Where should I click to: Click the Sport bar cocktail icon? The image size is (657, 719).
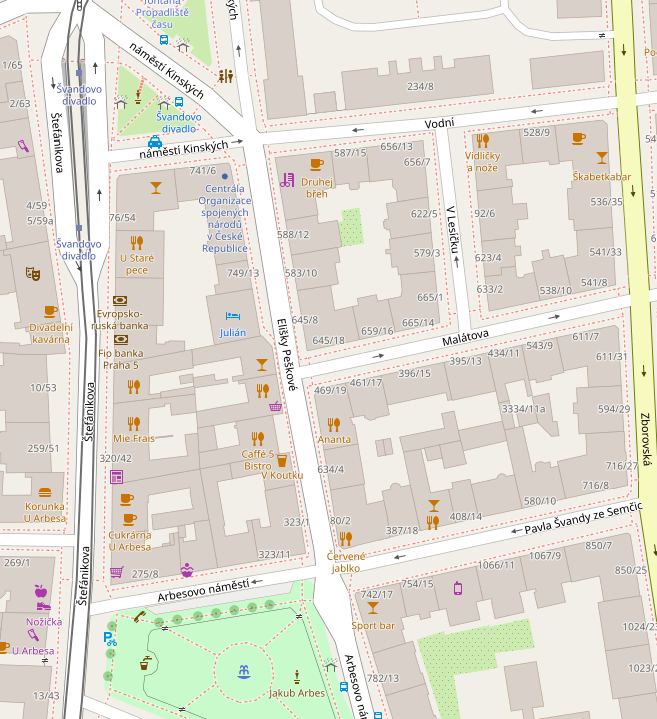tap(373, 608)
